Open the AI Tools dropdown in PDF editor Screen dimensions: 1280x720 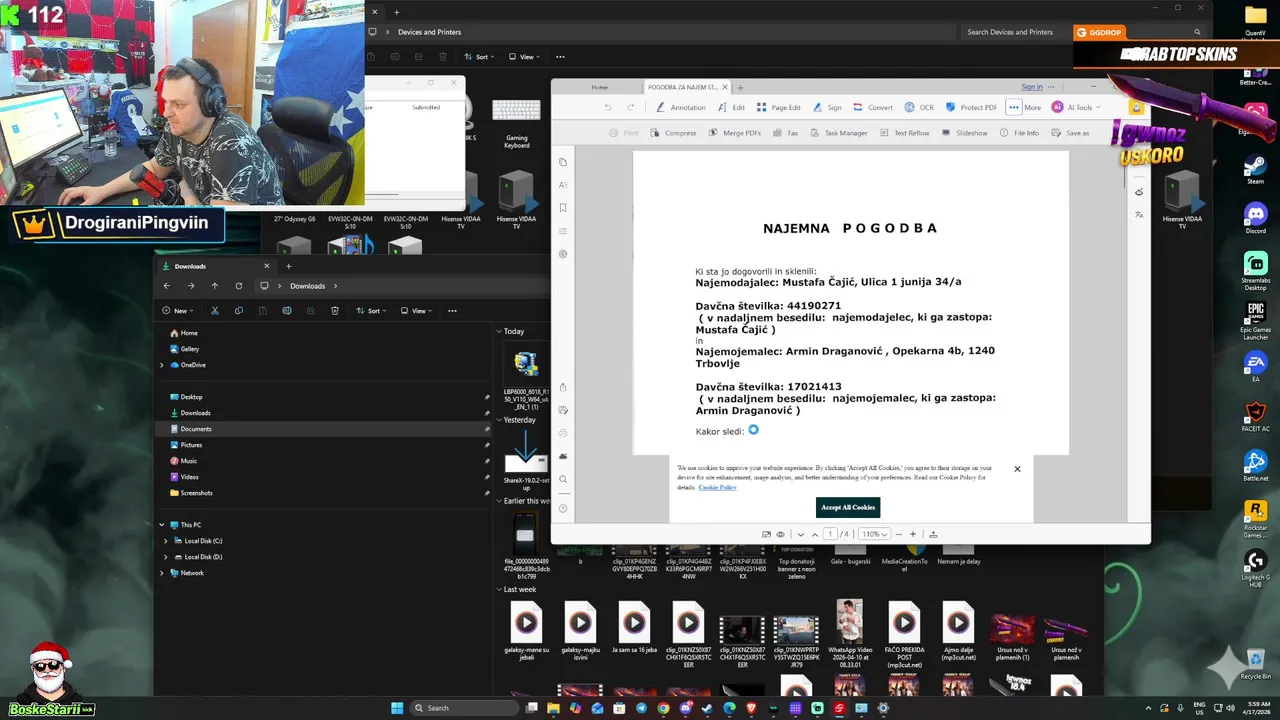(1075, 107)
